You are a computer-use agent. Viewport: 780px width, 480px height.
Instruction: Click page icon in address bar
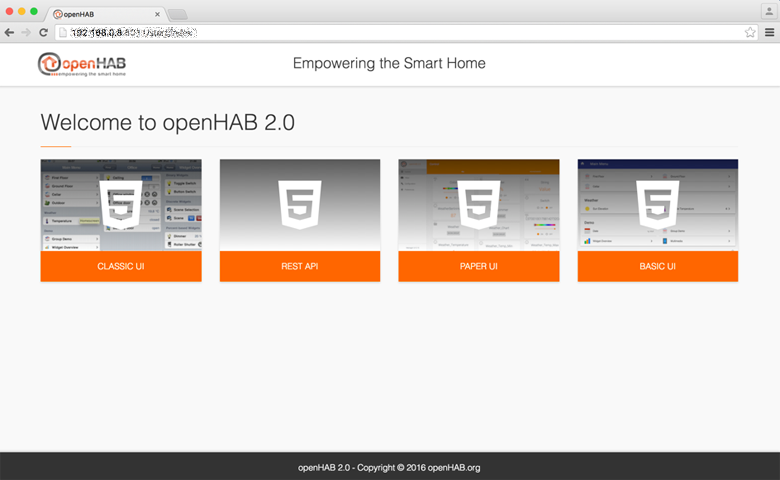(63, 33)
